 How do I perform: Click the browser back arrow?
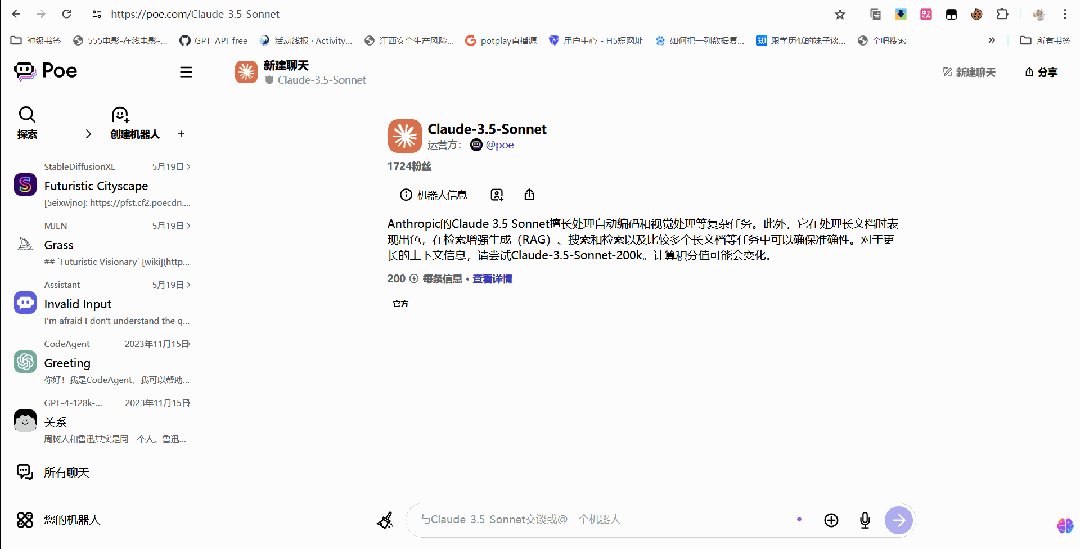click(17, 14)
